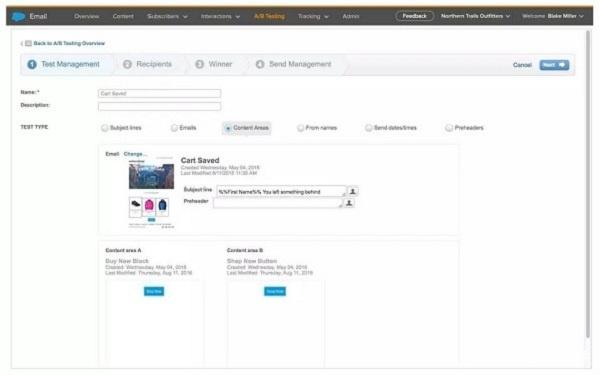Click the back arrow icon before Back to A/B Testing

point(22,43)
